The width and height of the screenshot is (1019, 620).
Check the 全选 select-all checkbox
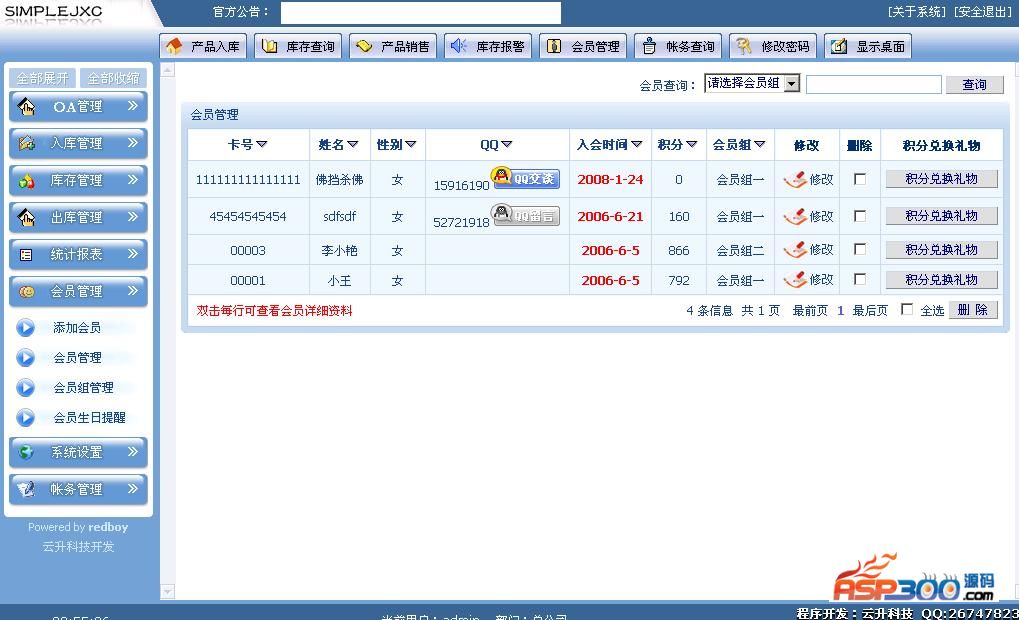[x=907, y=309]
